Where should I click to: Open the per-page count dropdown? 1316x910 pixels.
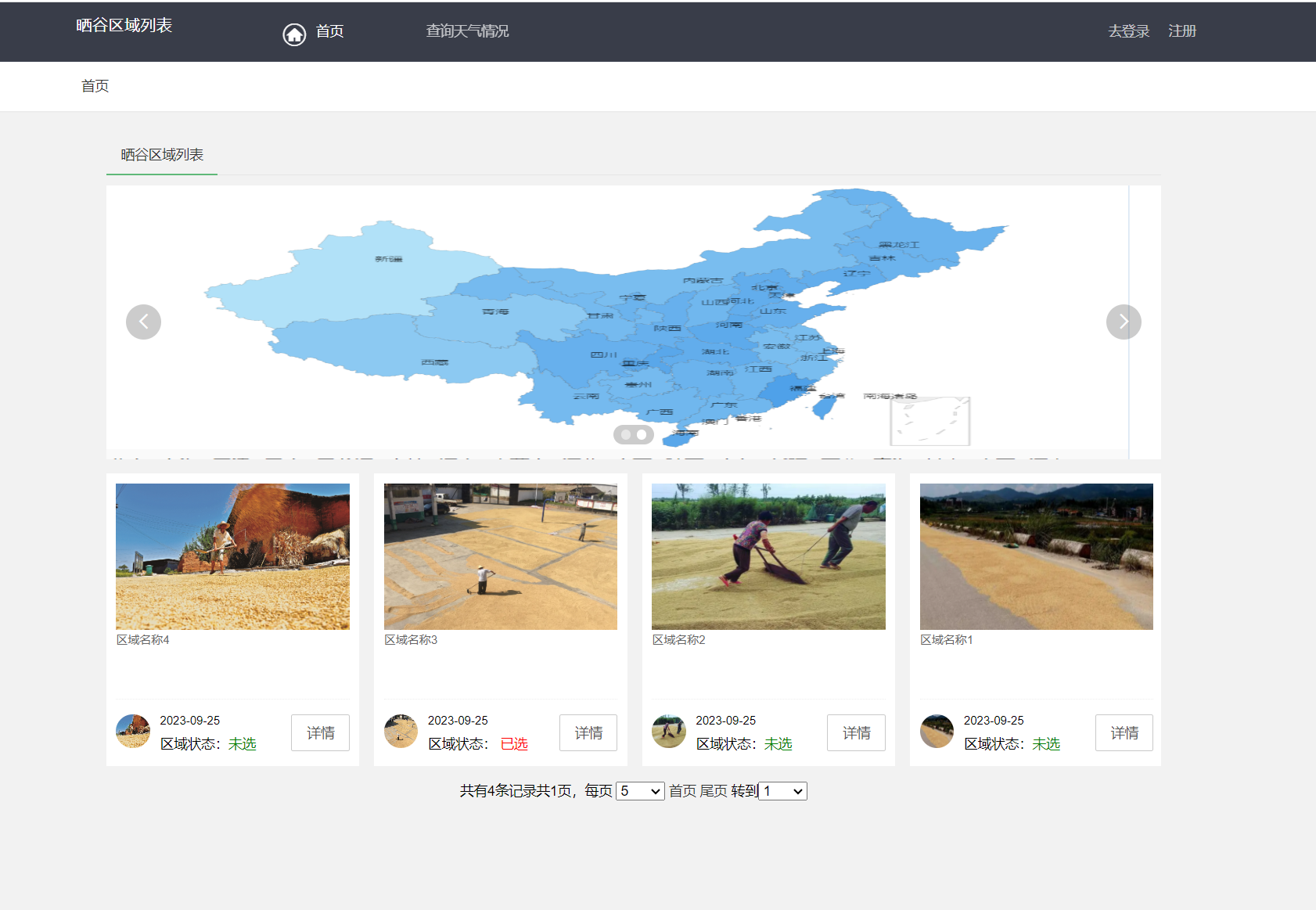coord(640,791)
